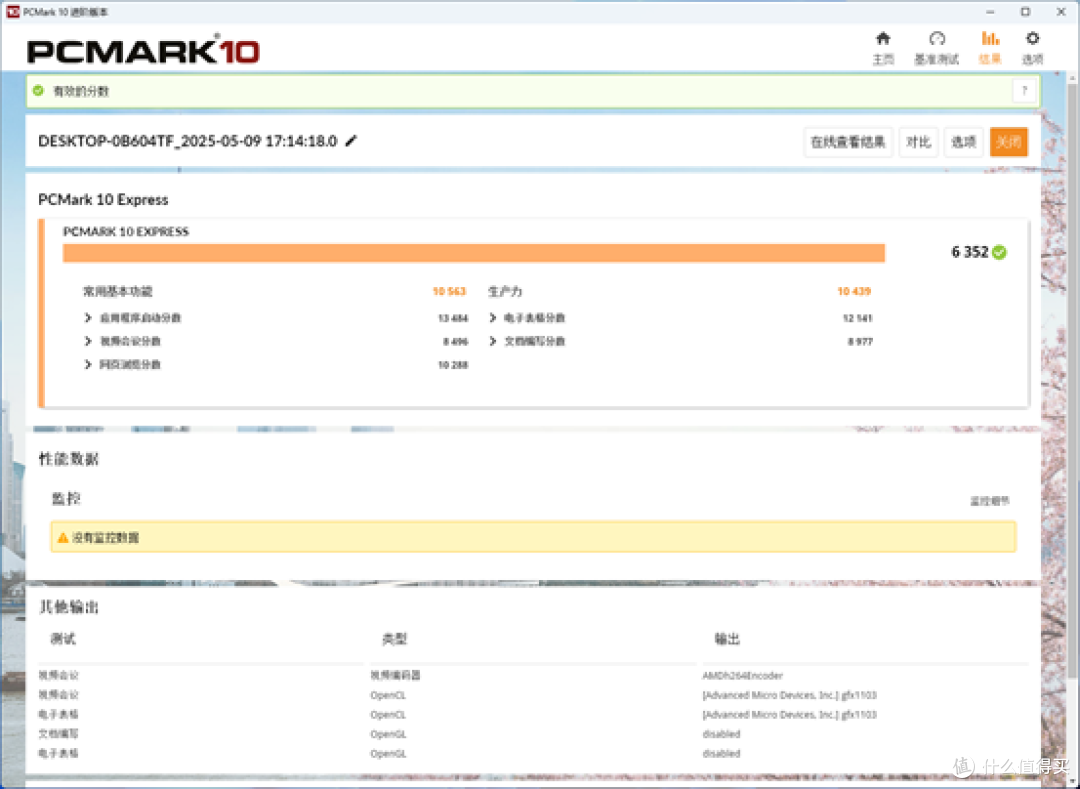
Task: Click the 其他输出 section heading
Action: 68,607
